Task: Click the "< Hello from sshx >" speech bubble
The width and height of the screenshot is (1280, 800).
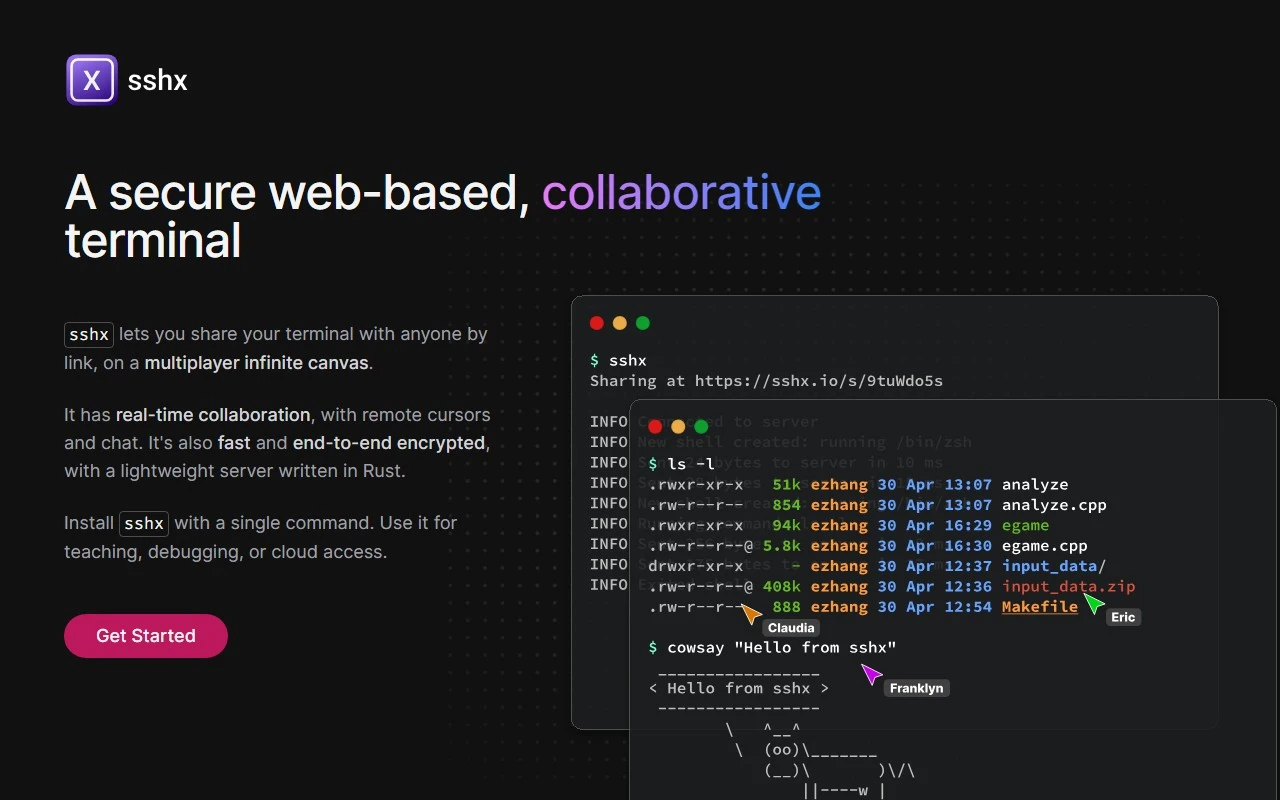Action: (x=739, y=688)
